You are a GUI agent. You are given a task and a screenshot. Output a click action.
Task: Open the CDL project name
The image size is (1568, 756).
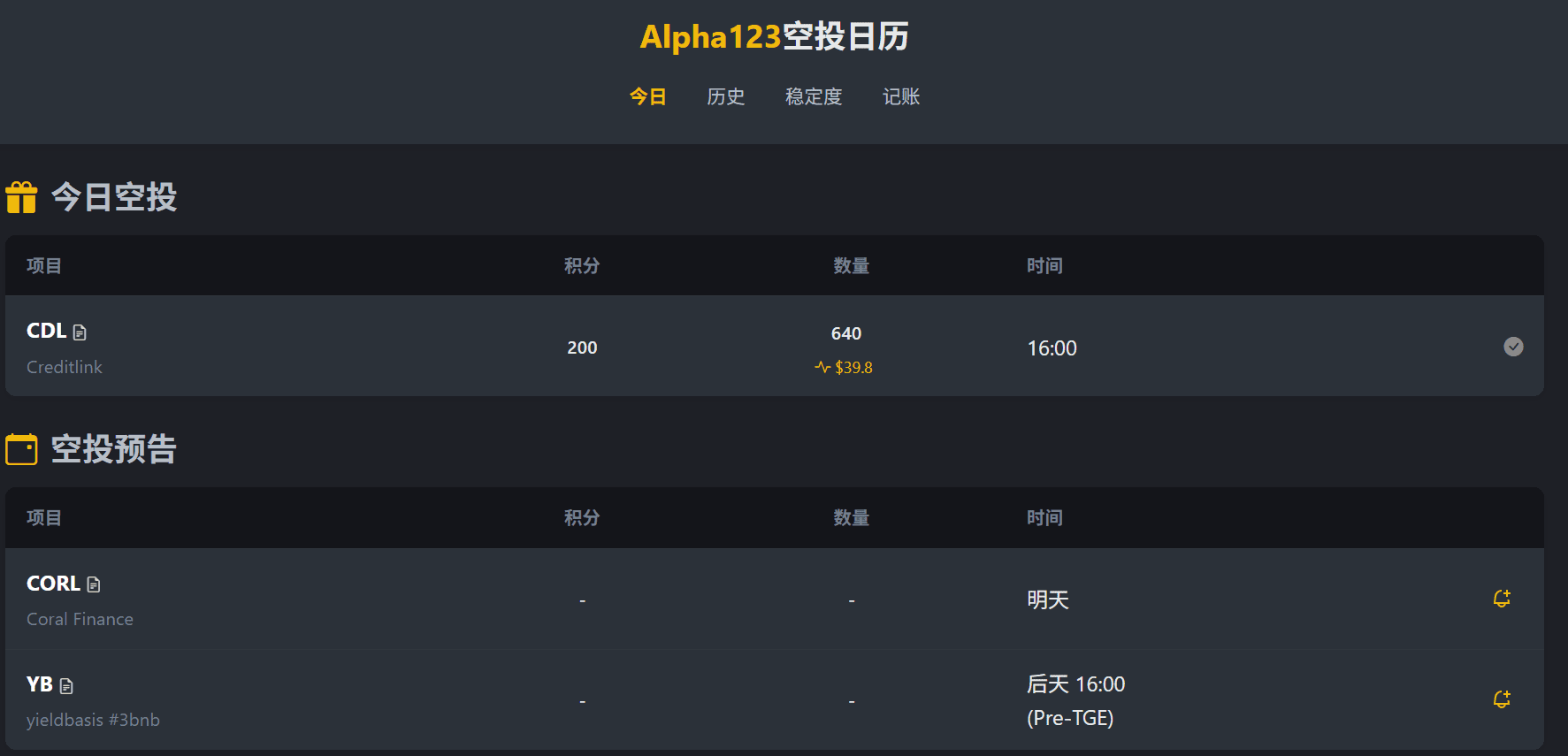[46, 331]
